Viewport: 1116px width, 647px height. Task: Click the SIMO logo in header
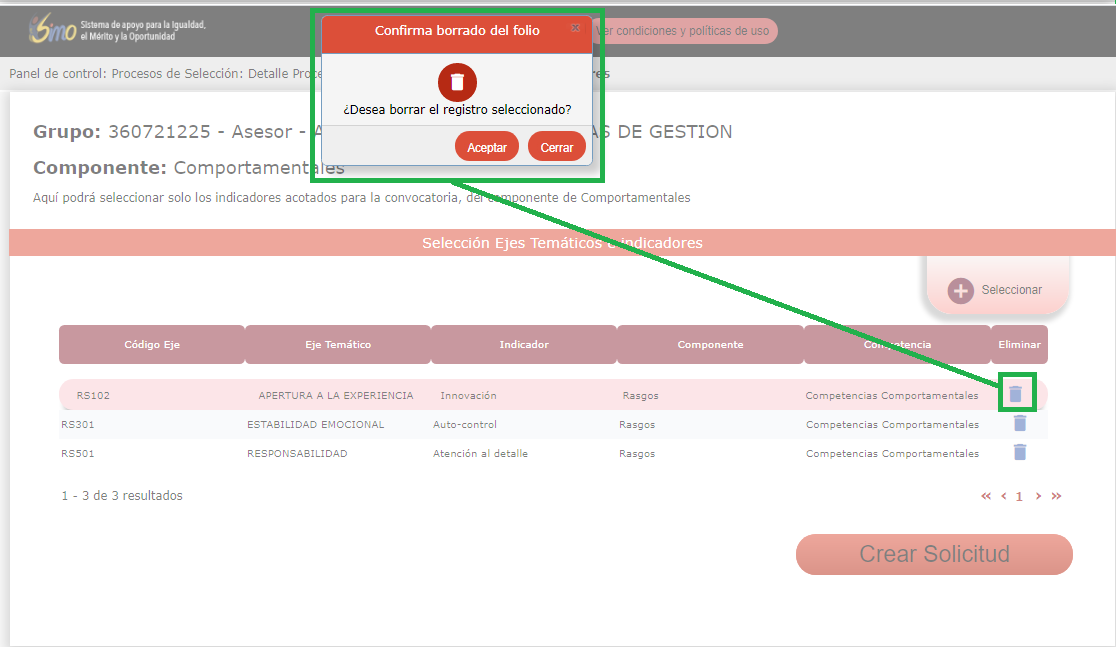53,30
